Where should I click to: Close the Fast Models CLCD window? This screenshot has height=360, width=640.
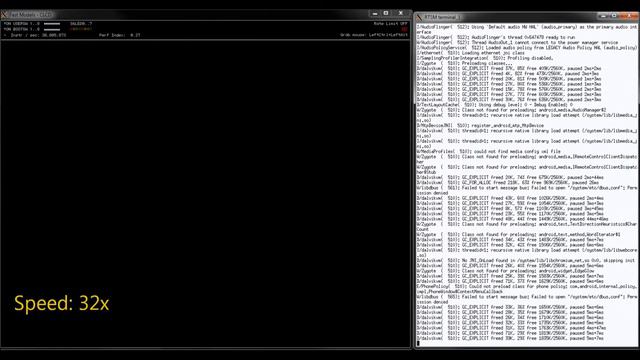[400, 13]
